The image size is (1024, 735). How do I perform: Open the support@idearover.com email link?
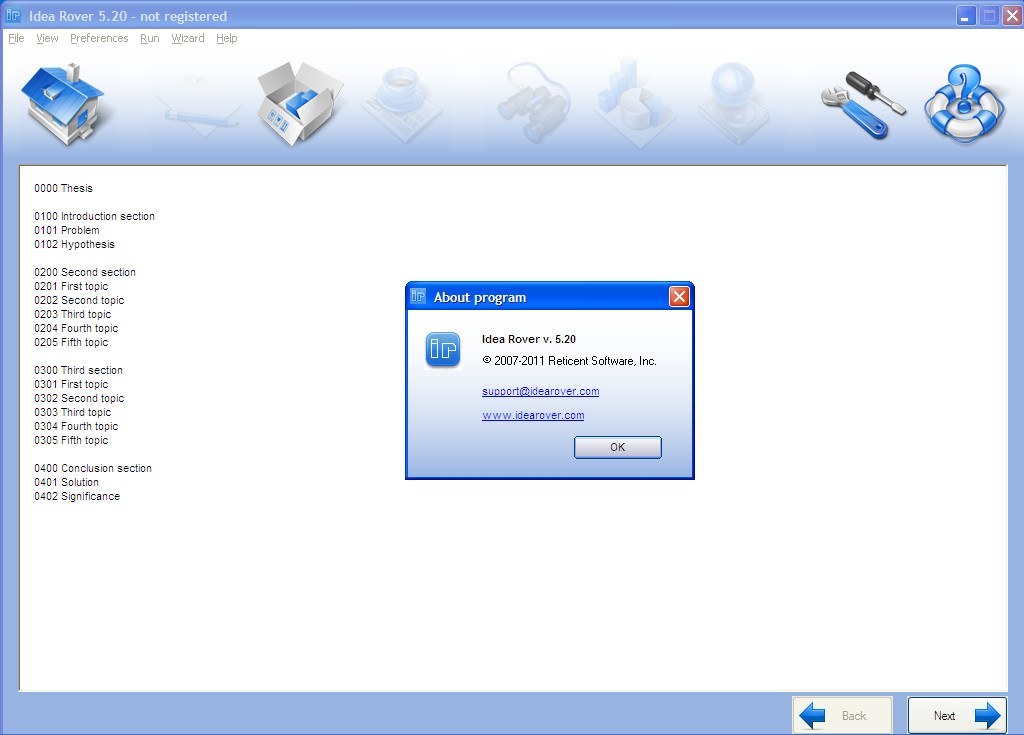coord(541,391)
